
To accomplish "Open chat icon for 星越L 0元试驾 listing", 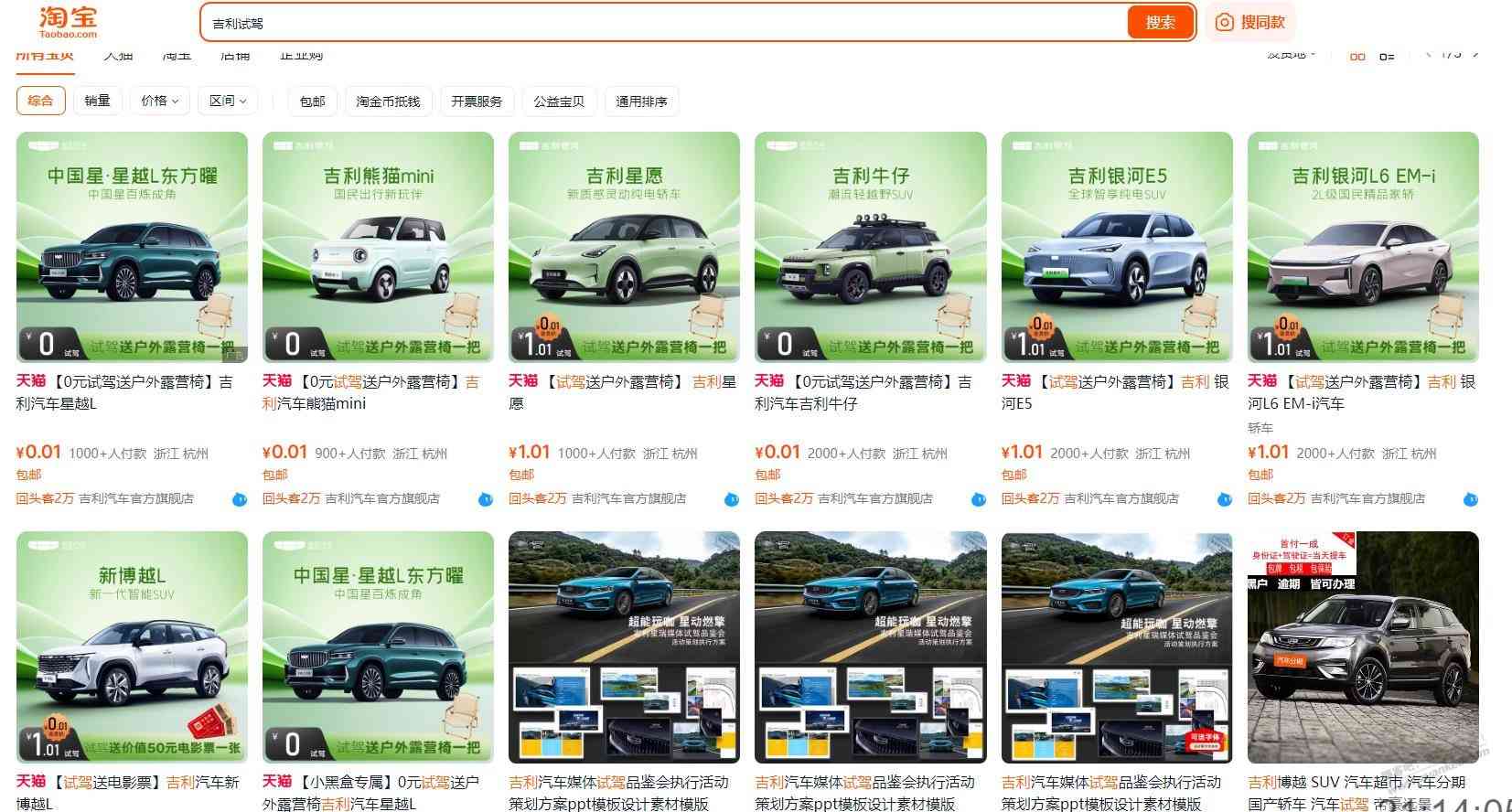I will 239,499.
